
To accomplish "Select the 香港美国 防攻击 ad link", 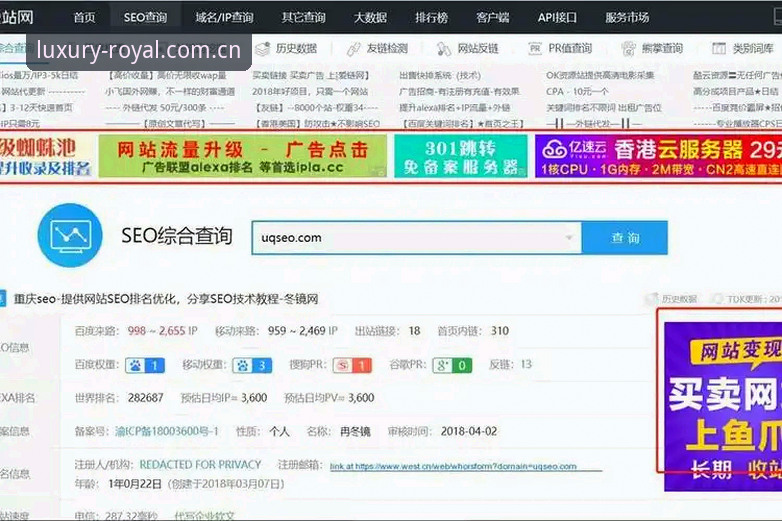I will coord(317,124).
